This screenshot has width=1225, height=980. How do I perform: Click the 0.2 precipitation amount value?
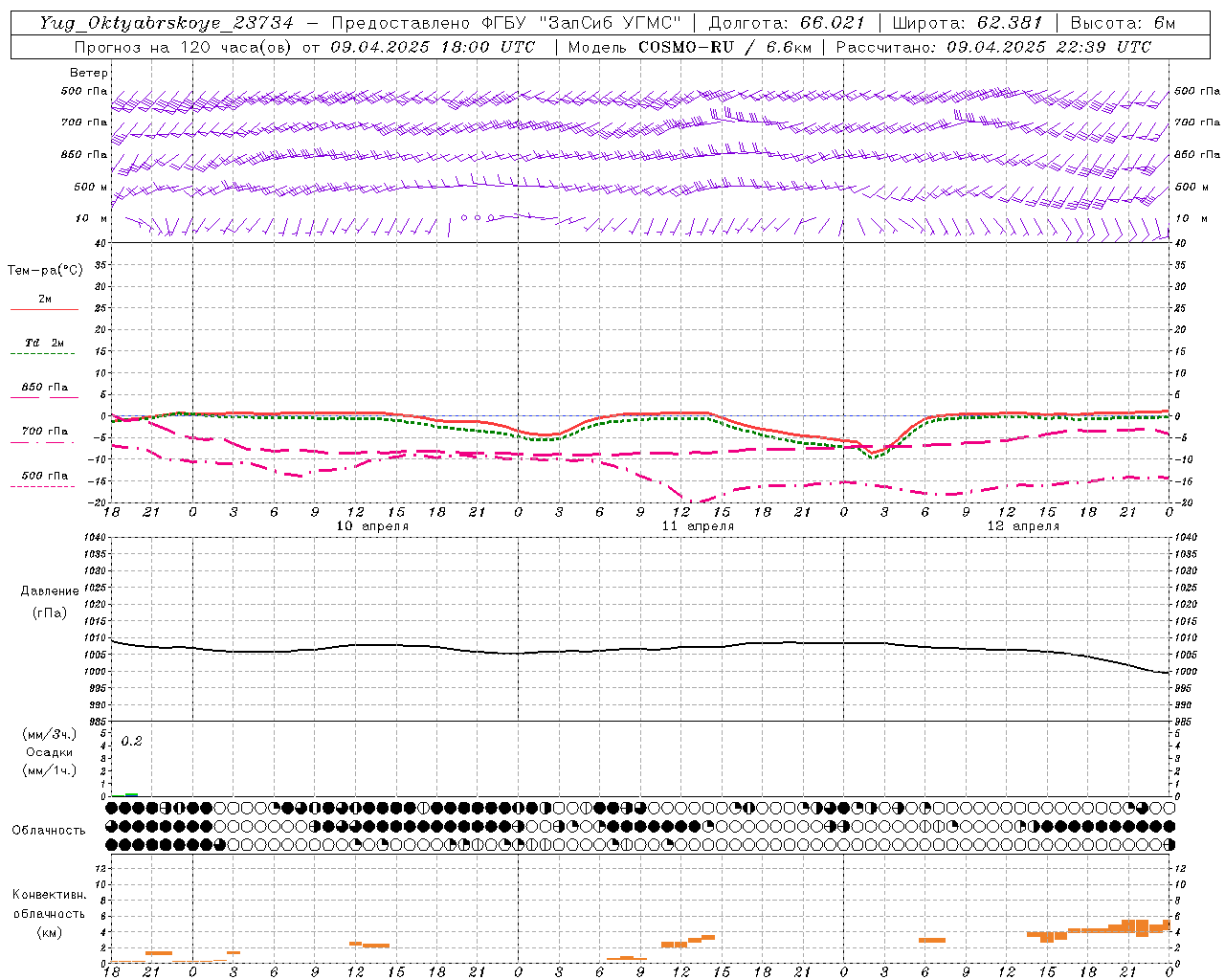click(x=131, y=742)
